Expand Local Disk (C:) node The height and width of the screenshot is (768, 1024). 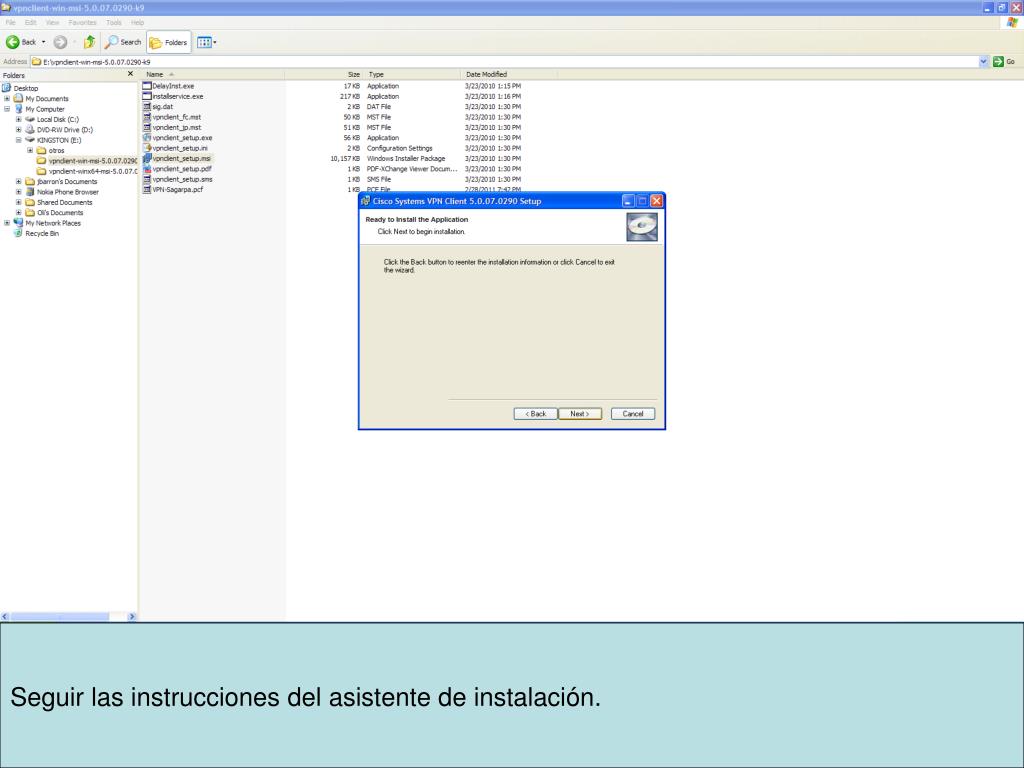[x=18, y=120]
